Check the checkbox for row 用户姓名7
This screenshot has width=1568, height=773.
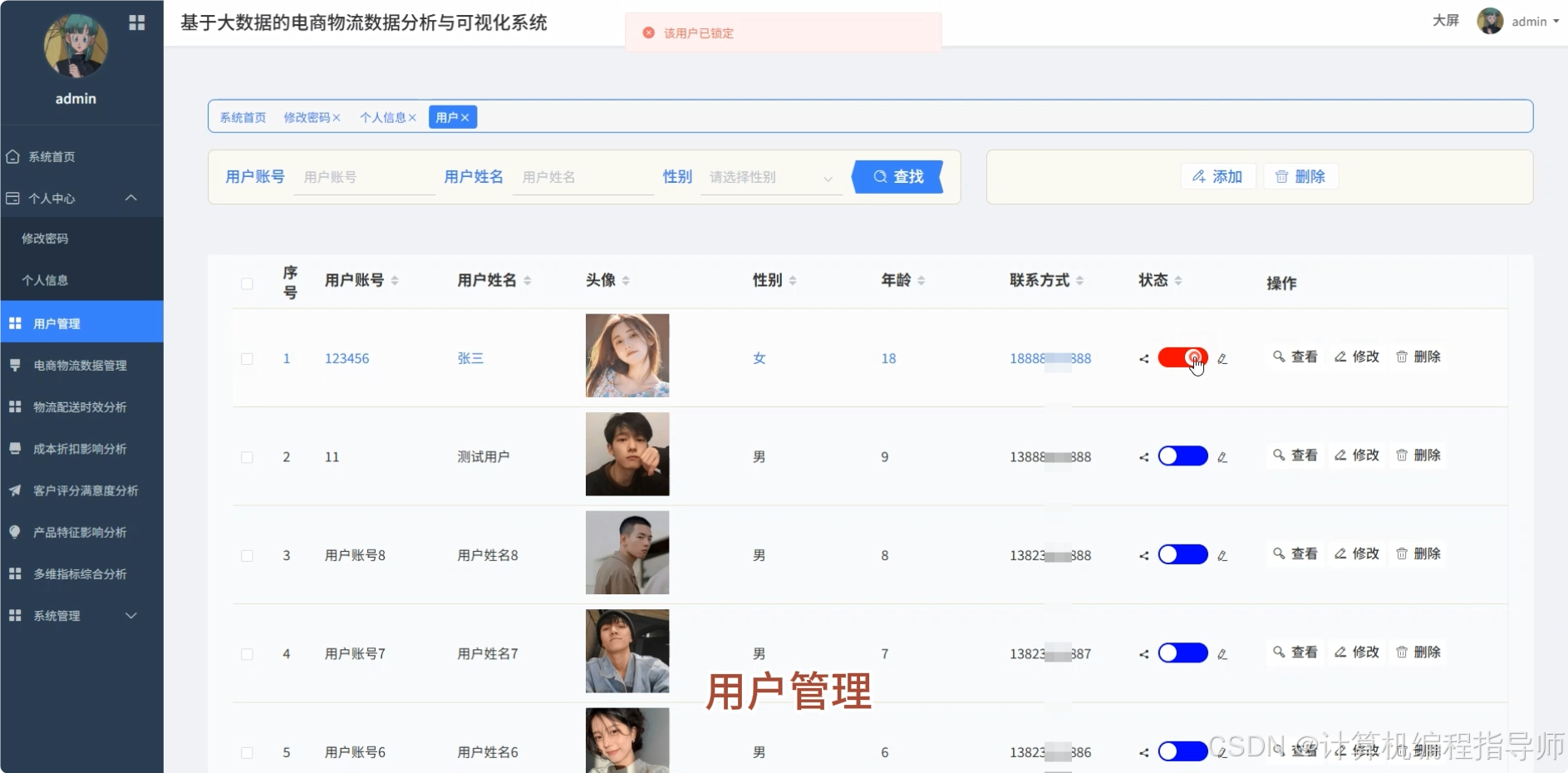tap(247, 654)
